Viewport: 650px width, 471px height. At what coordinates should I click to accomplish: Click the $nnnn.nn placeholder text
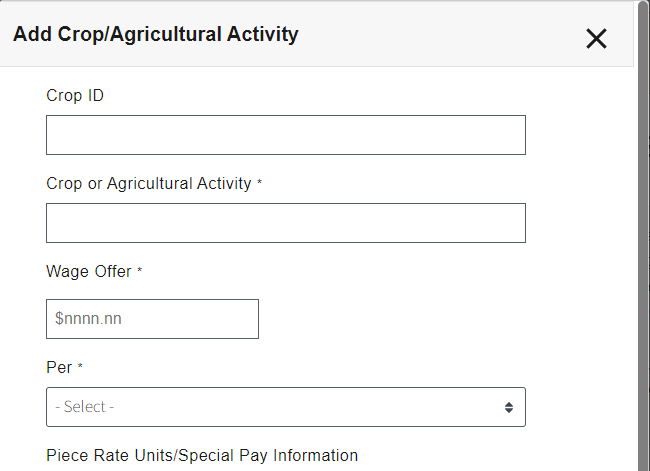click(x=95, y=319)
